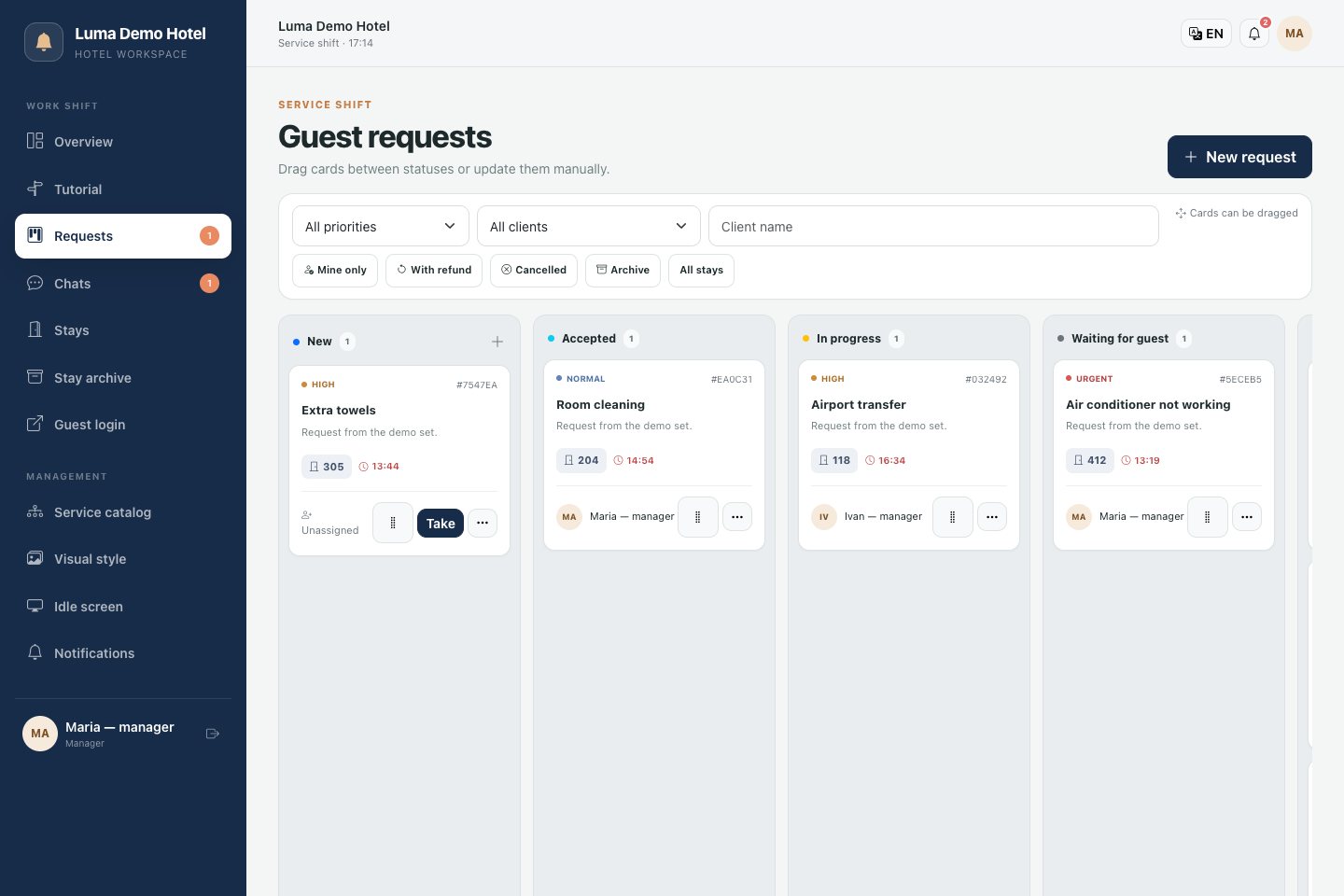
Task: Grab the drag handle on Room cleaning card
Action: coord(698,517)
